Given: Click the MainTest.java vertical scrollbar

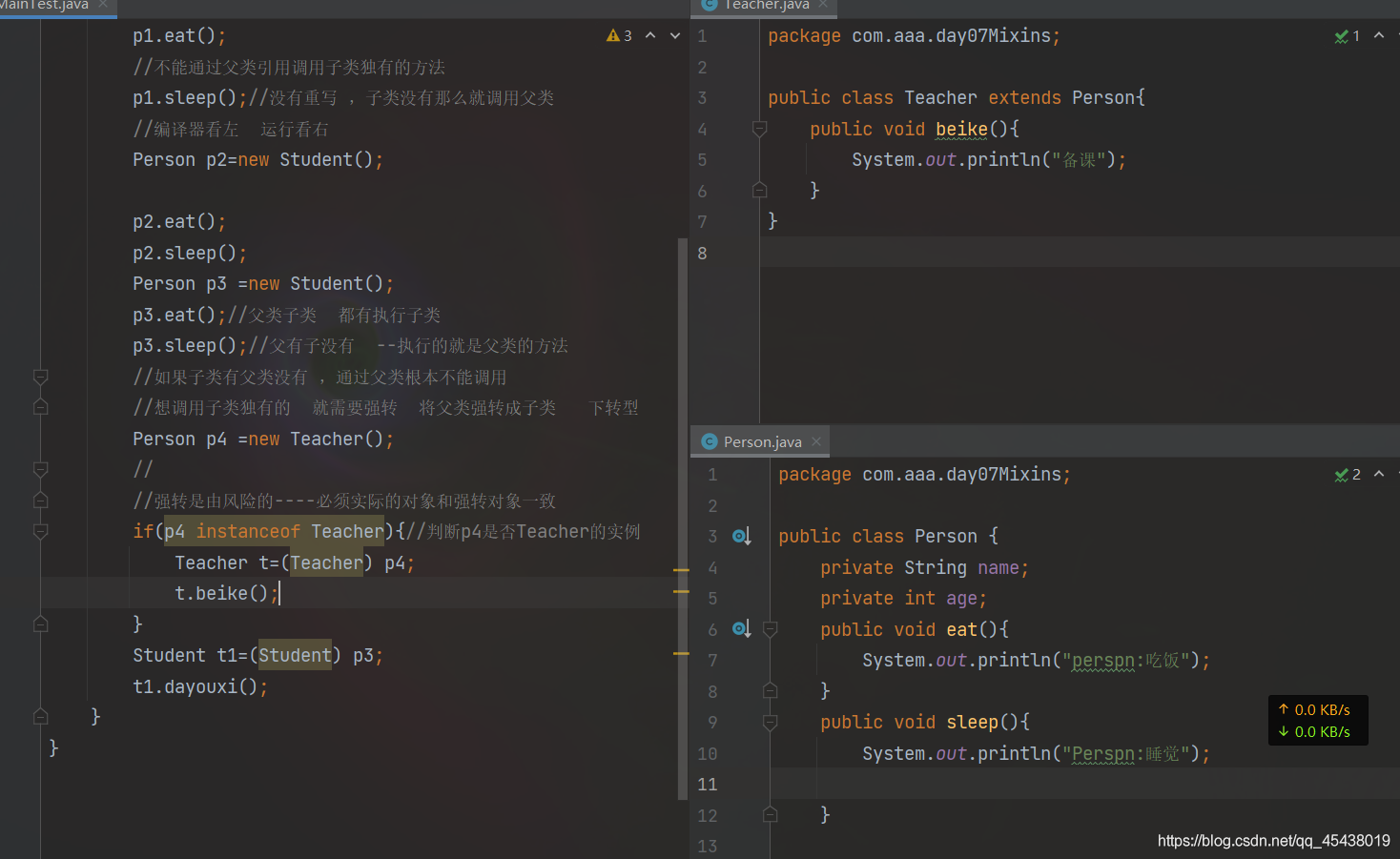Looking at the screenshot, I should pyautogui.click(x=682, y=518).
